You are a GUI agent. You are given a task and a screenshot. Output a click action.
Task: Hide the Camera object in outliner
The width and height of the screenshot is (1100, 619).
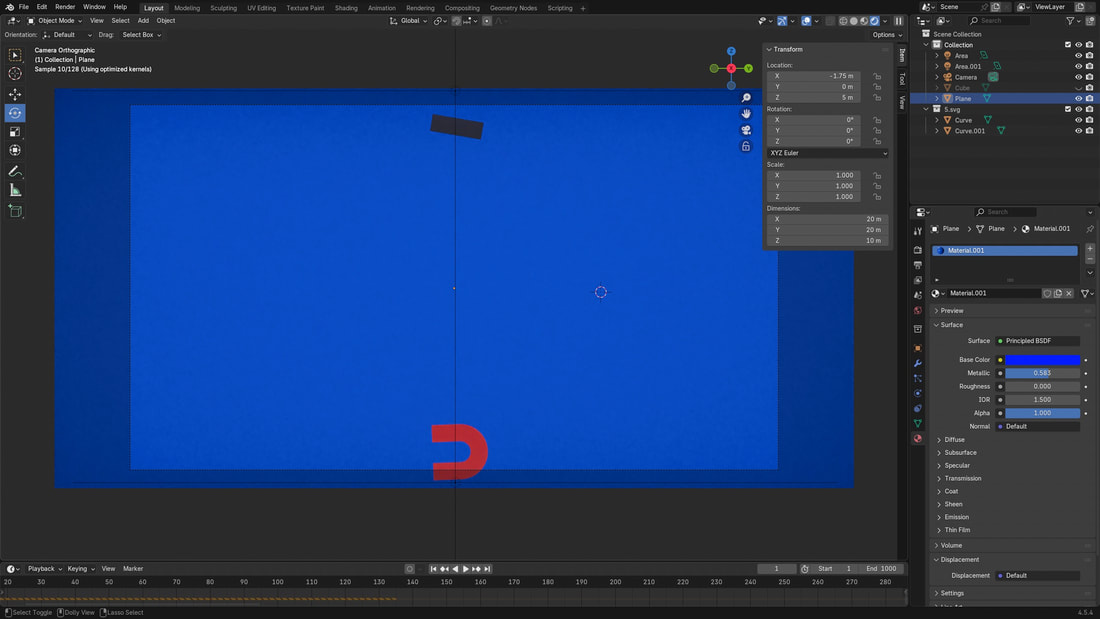coord(1078,77)
